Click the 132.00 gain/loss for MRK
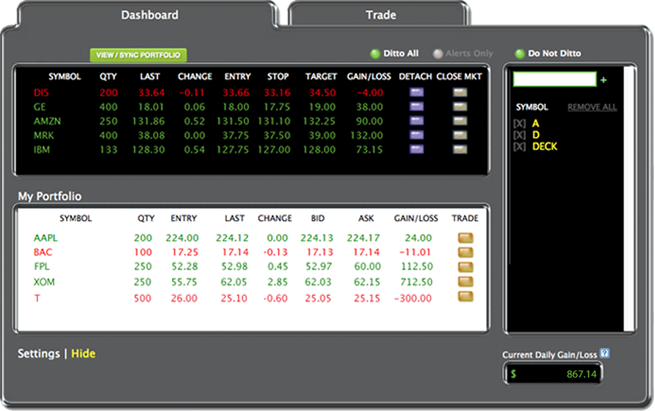Viewport: 655px width, 411px height. [x=366, y=135]
